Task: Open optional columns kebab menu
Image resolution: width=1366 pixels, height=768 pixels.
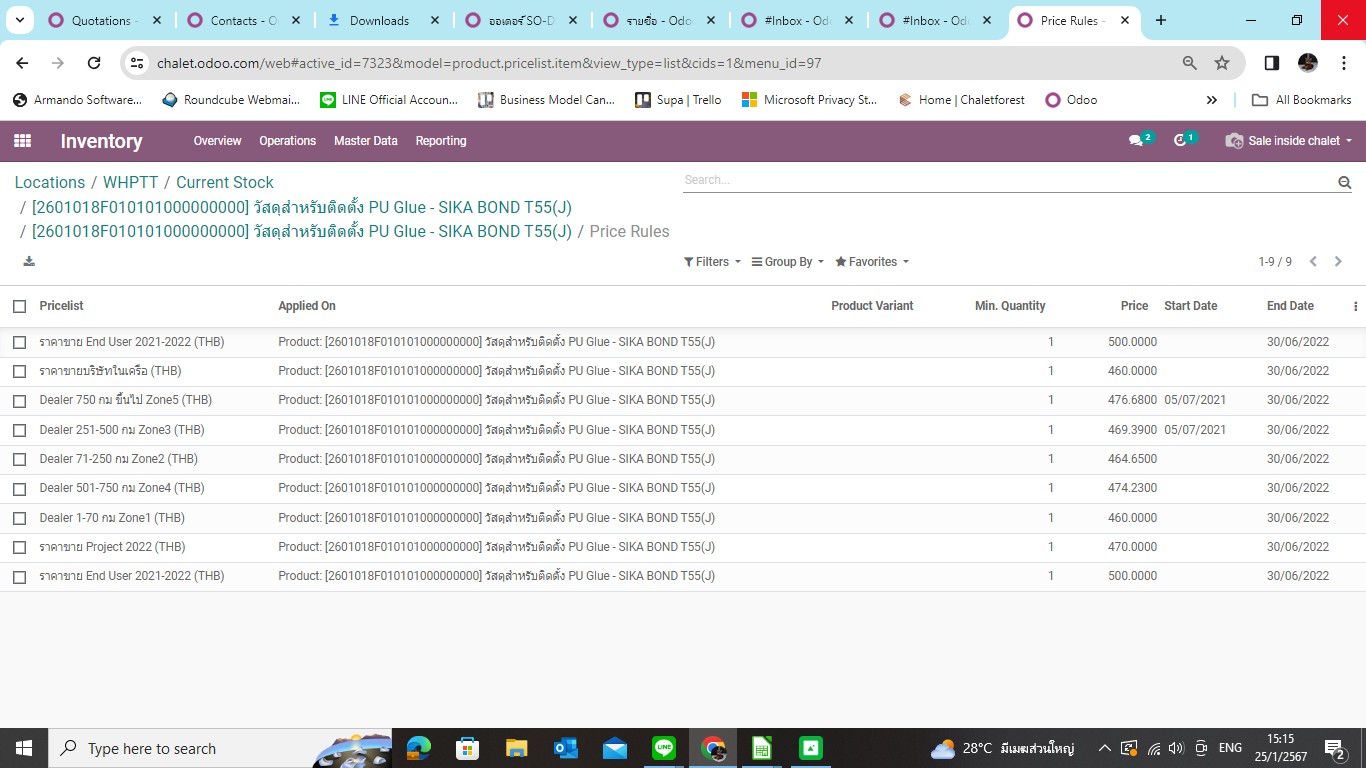Action: (1355, 307)
